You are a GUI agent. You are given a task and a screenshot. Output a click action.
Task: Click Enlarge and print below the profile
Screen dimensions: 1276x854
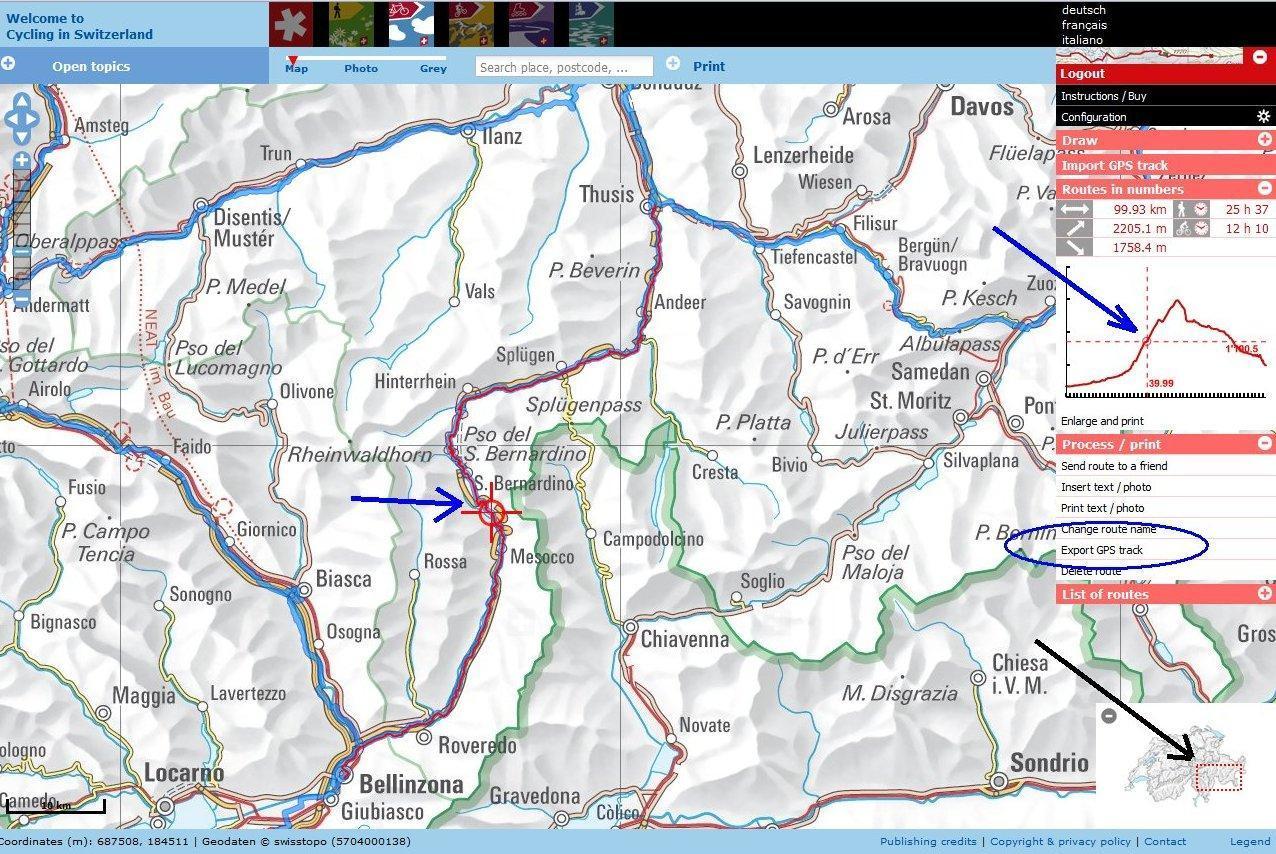[1102, 421]
